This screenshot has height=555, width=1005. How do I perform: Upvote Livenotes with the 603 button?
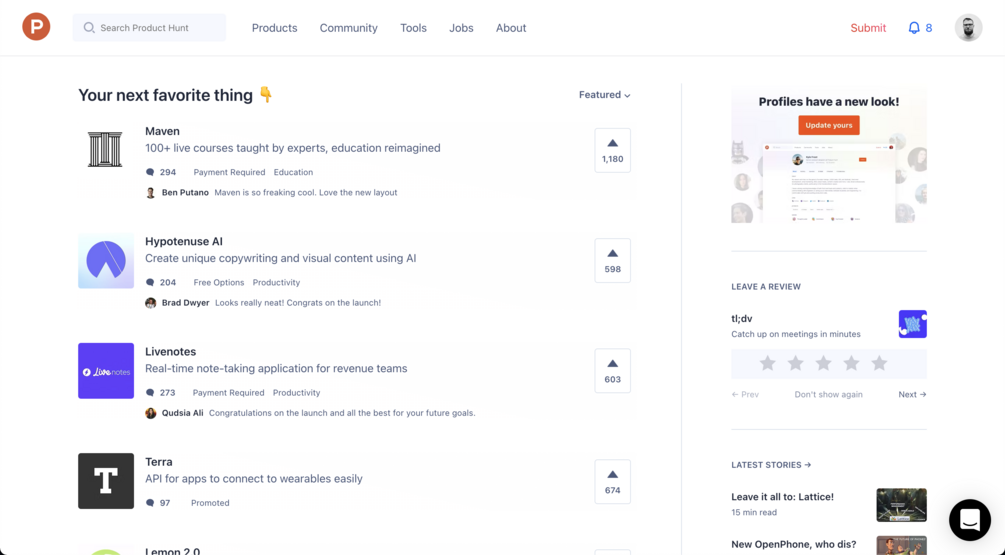[x=612, y=371]
